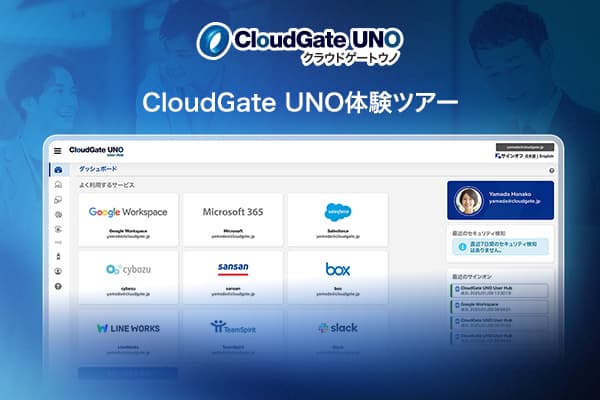
Task: Launch the sansan service tile
Action: 233,278
